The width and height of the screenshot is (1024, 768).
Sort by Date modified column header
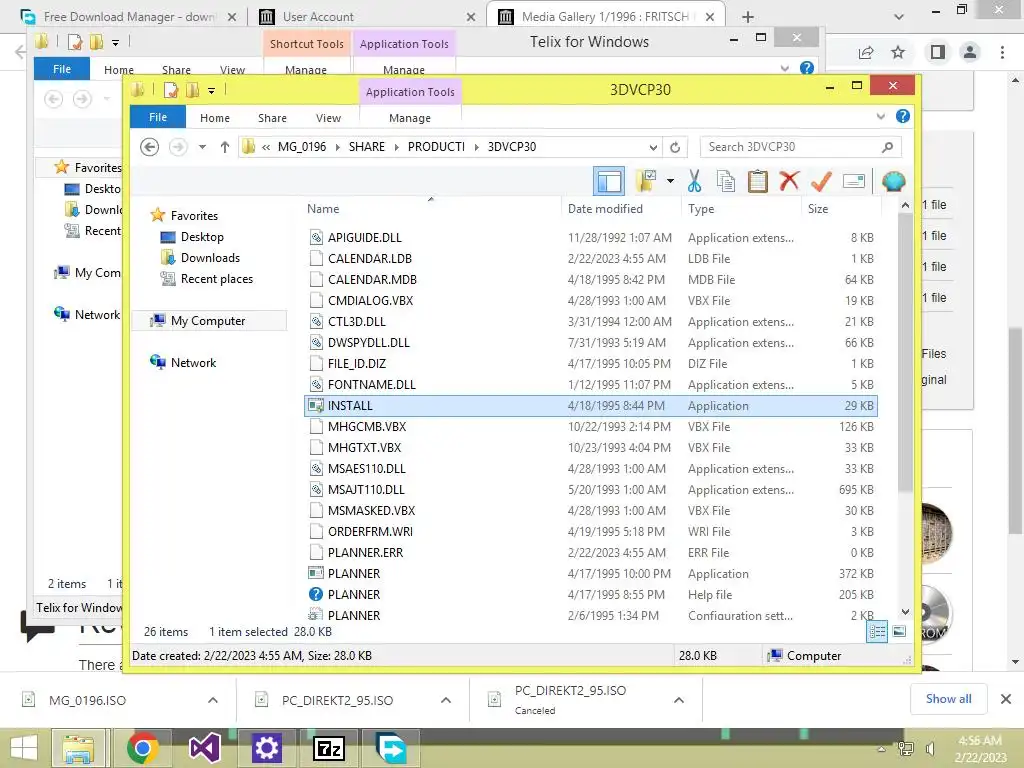coord(605,208)
